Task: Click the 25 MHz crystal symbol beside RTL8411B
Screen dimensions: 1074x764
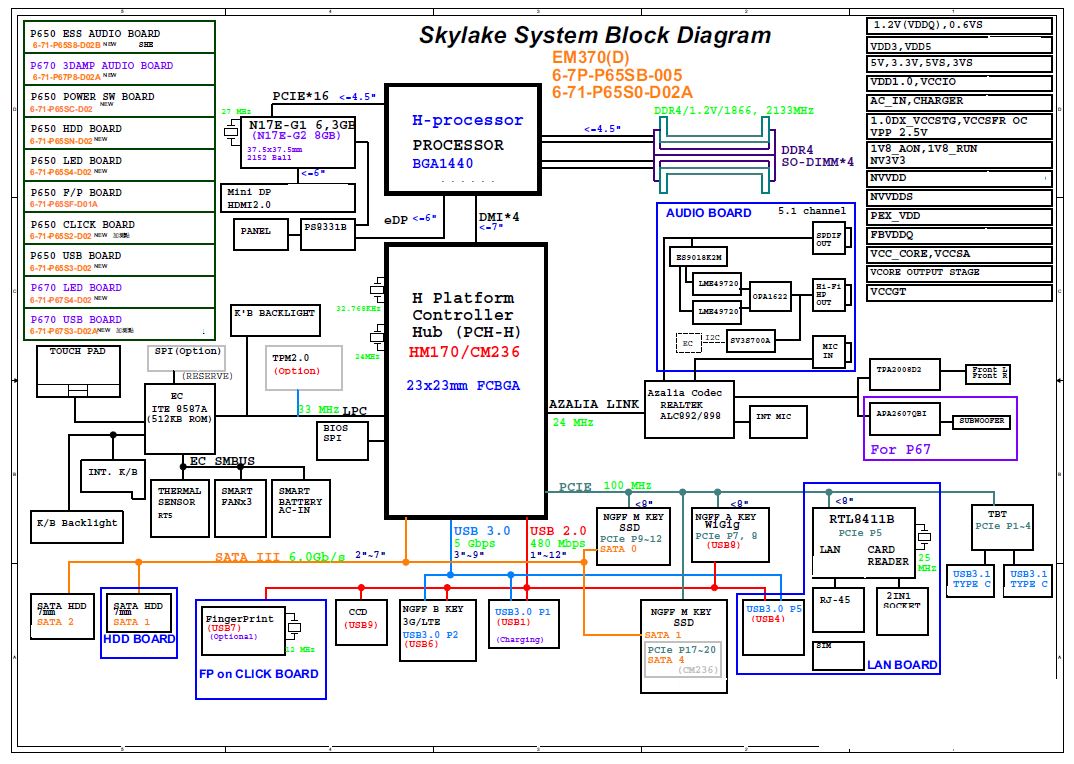Action: coord(924,536)
